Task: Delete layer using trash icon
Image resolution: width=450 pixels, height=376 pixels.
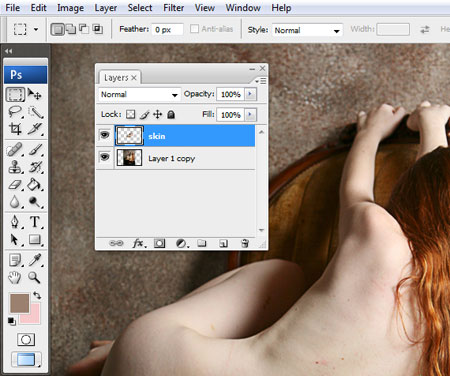Action: [x=245, y=243]
